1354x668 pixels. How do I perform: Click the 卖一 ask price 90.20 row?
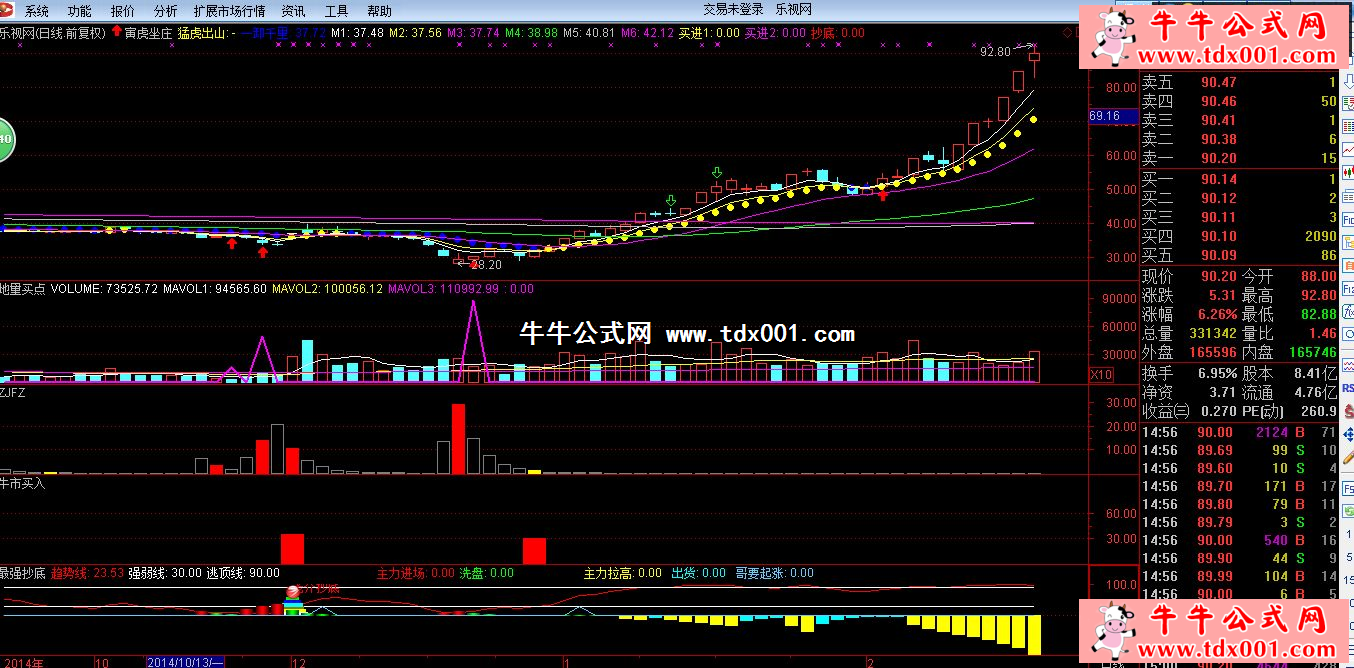tap(1239, 158)
